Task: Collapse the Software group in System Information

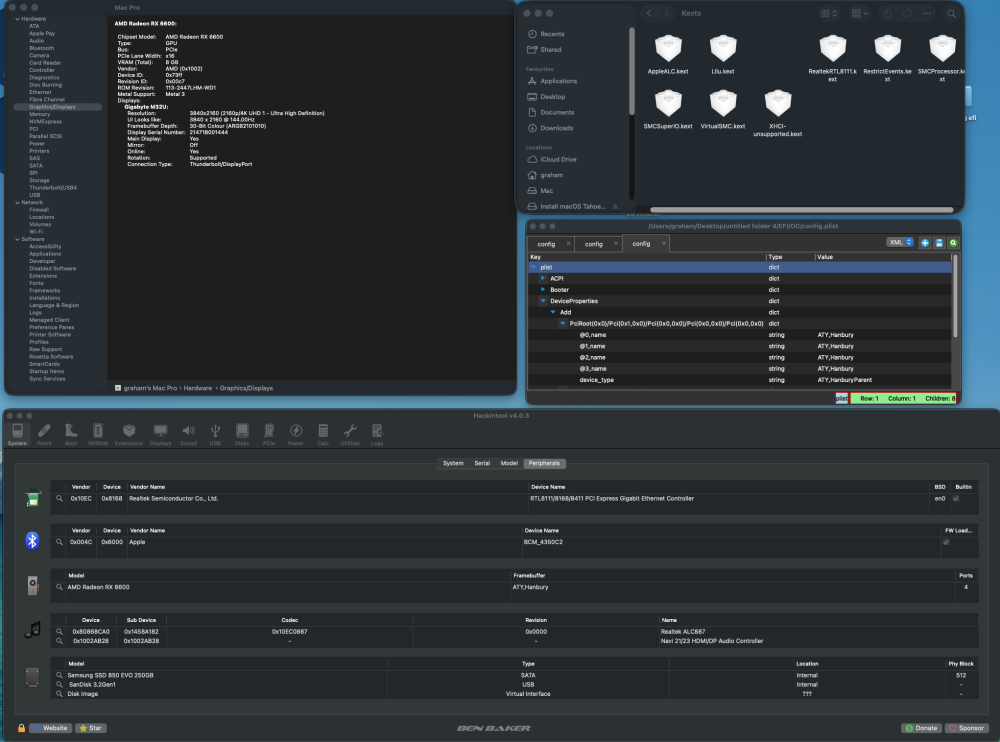Action: pyautogui.click(x=17, y=239)
